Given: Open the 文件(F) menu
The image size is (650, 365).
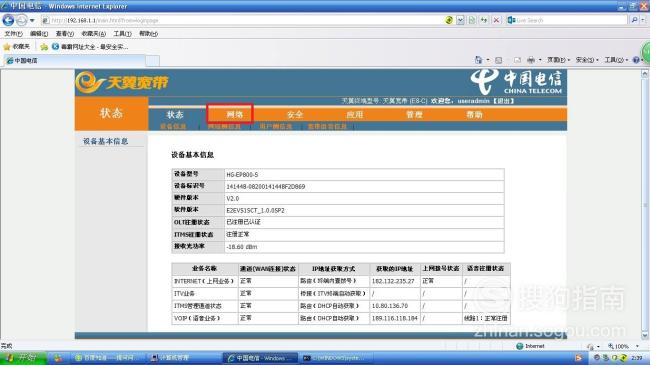Looking at the screenshot, I should pyautogui.click(x=13, y=34).
